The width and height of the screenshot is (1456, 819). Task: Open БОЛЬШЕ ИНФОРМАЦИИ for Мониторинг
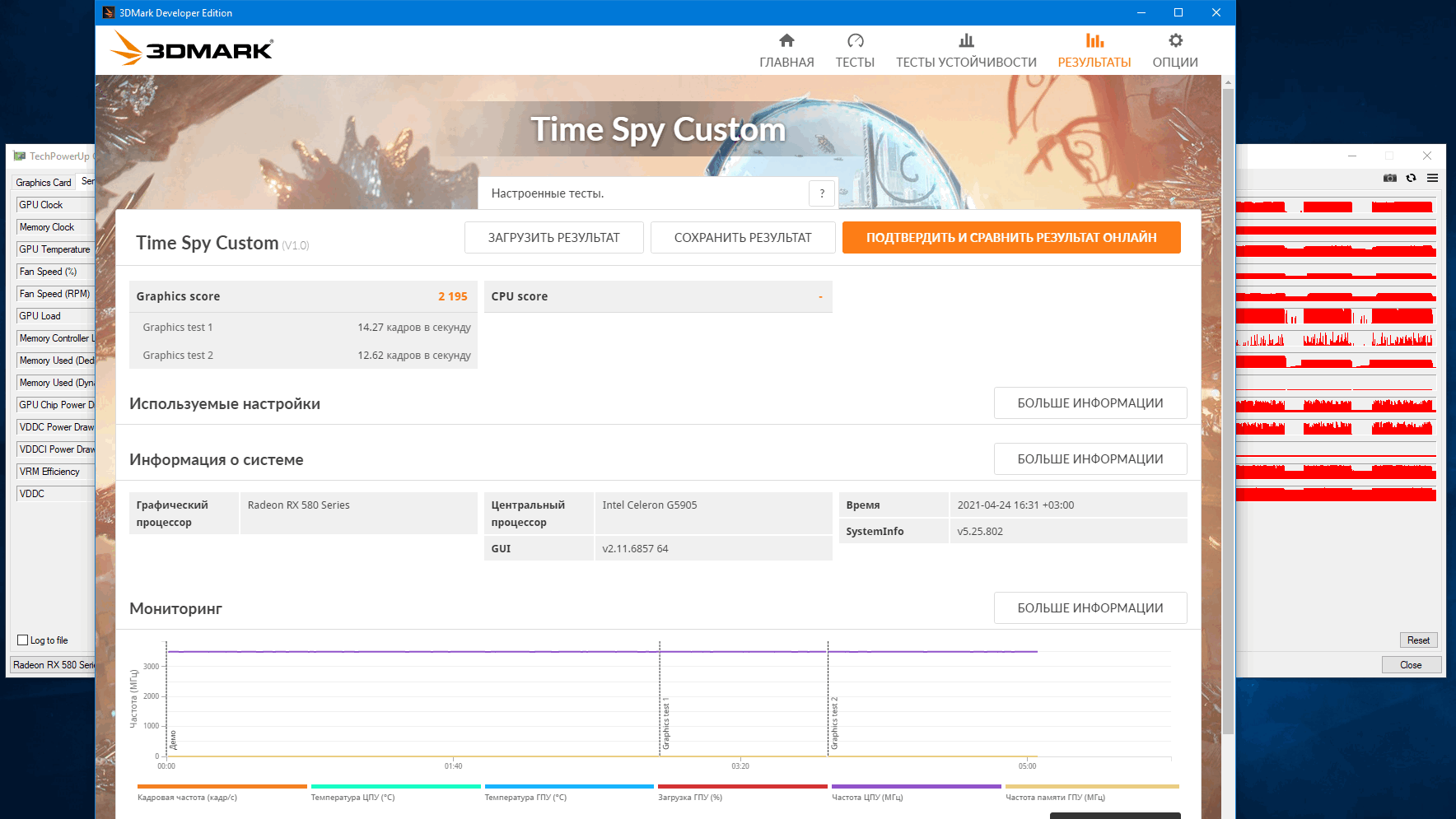tap(1090, 608)
